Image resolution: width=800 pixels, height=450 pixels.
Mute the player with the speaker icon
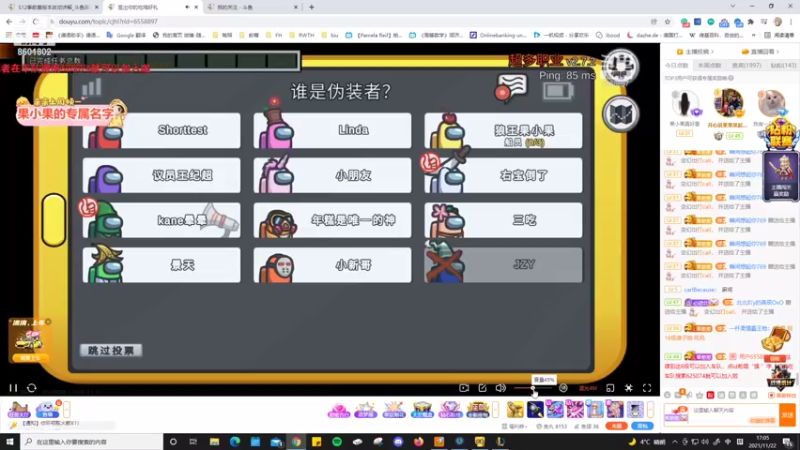pos(501,388)
